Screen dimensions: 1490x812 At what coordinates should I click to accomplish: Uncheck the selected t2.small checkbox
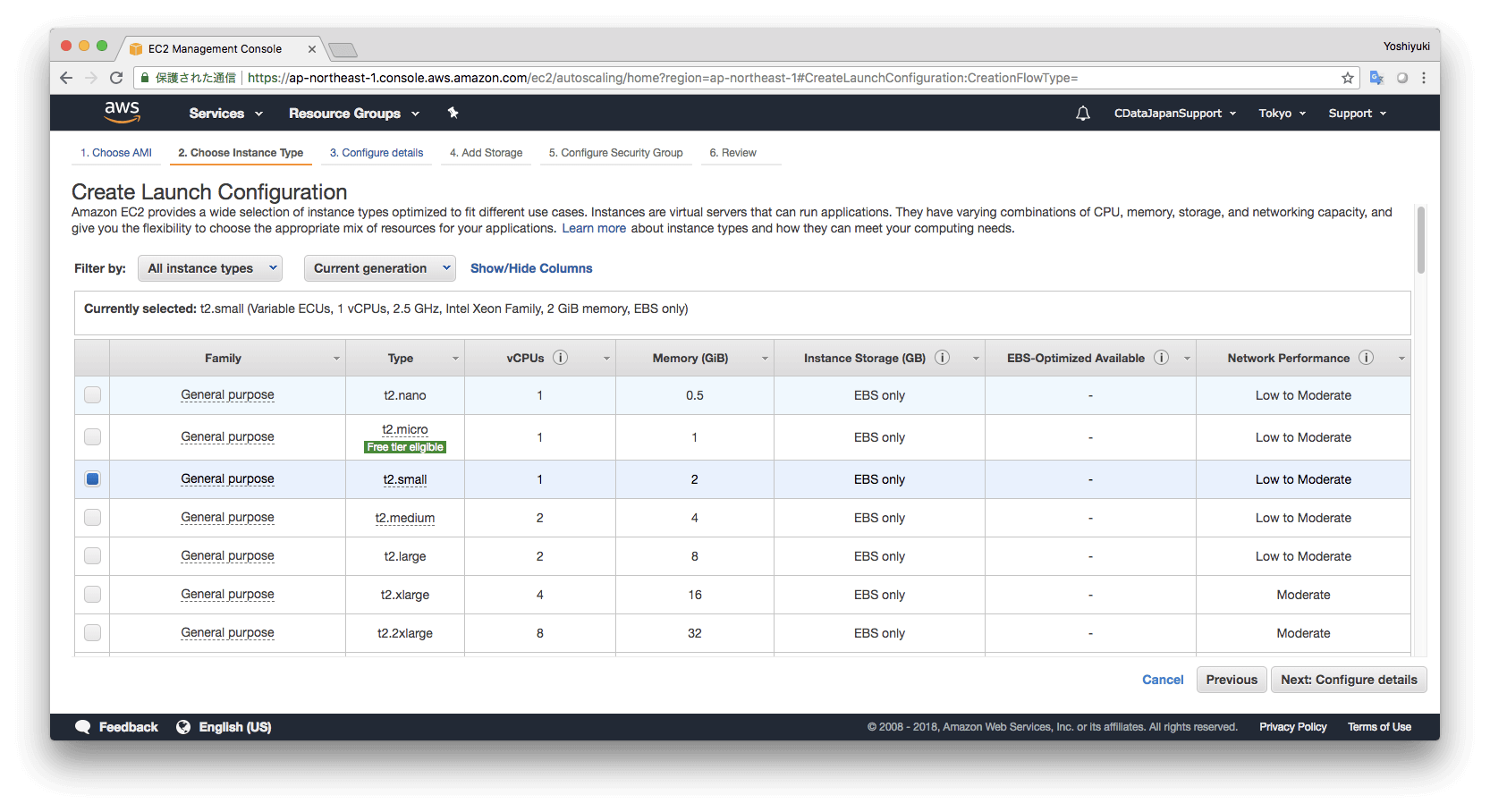click(93, 479)
